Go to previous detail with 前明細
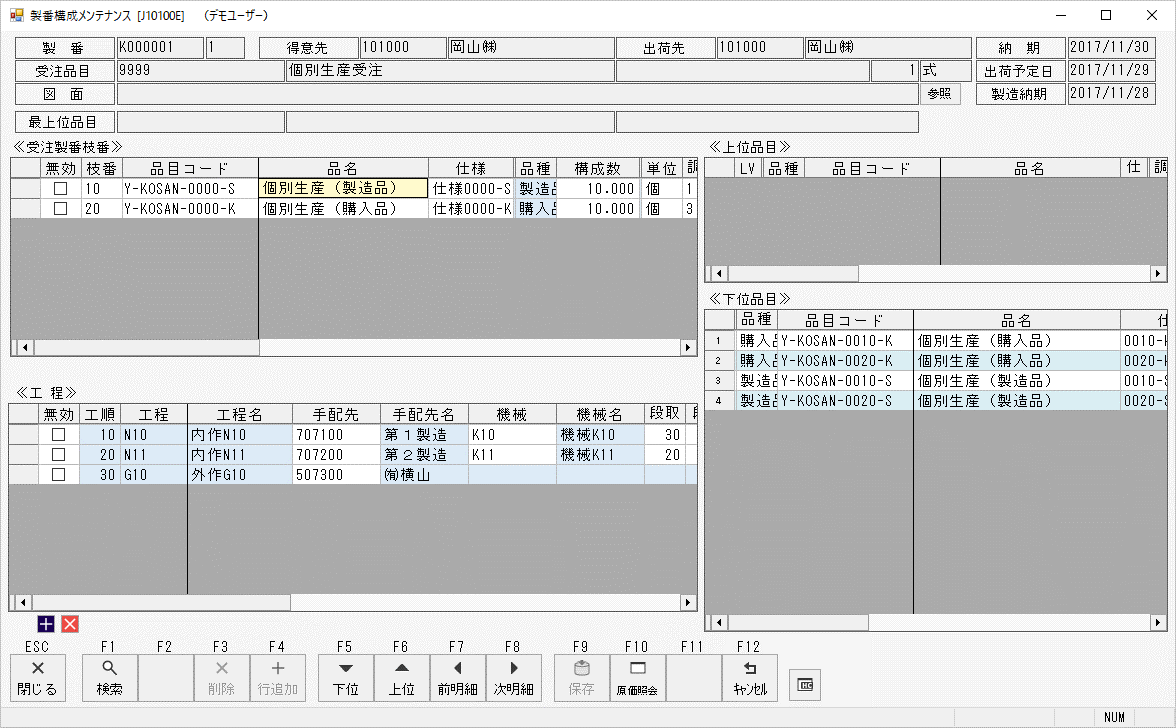Viewport: 1176px width, 728px height. tap(457, 678)
